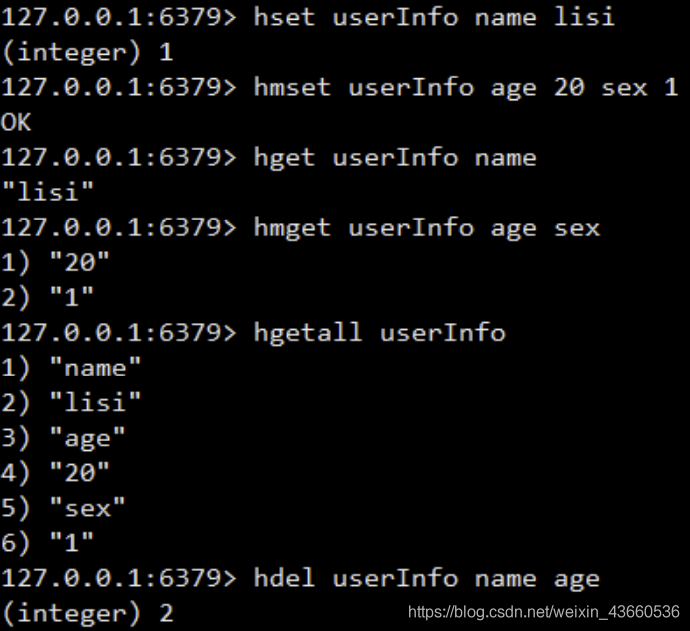Image resolution: width=690 pixels, height=631 pixels.
Task: Click the hgetall row 3) "age"
Action: pos(63,438)
